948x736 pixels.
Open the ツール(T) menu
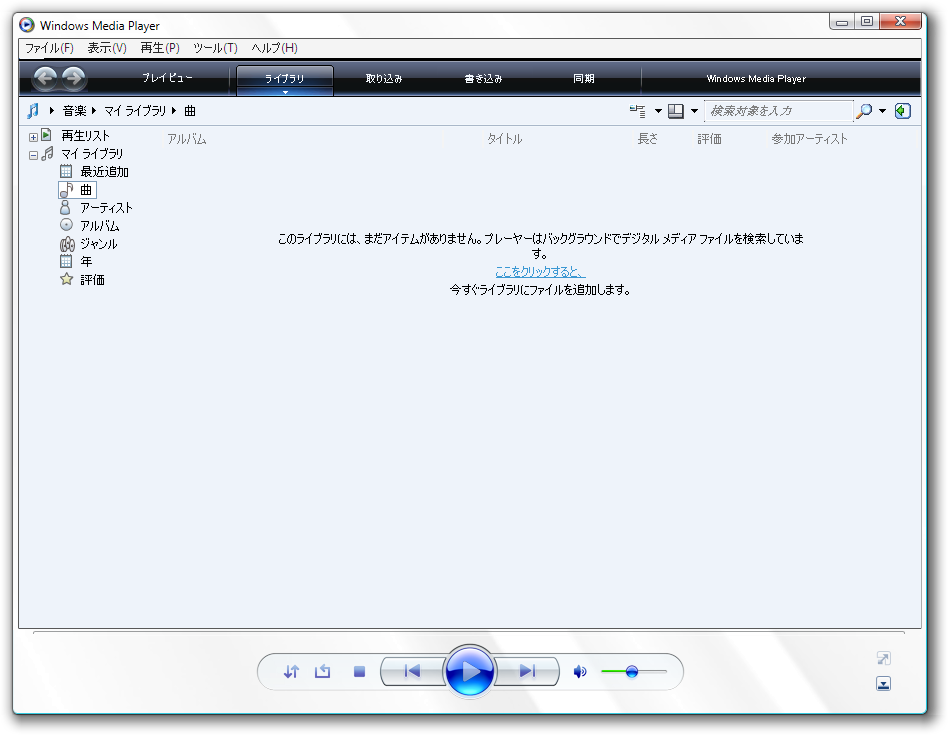point(215,48)
